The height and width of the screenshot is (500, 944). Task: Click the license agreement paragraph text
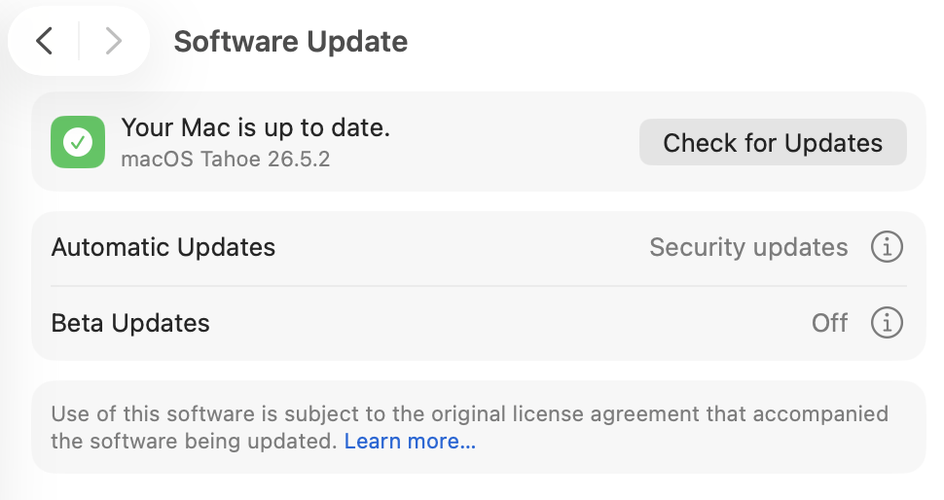coord(470,427)
